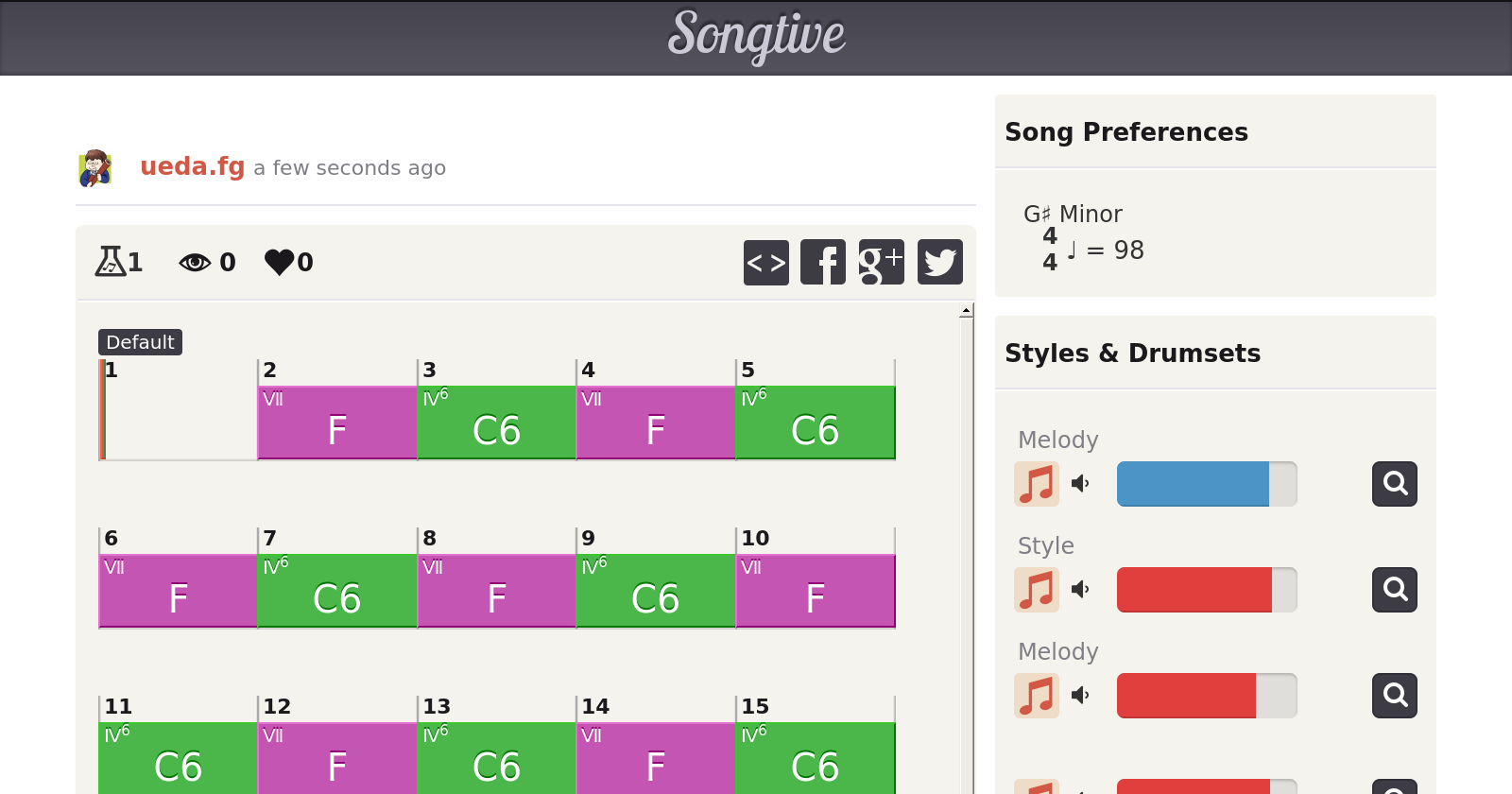The width and height of the screenshot is (1512, 794).
Task: Open the embed code icon
Action: click(x=765, y=263)
